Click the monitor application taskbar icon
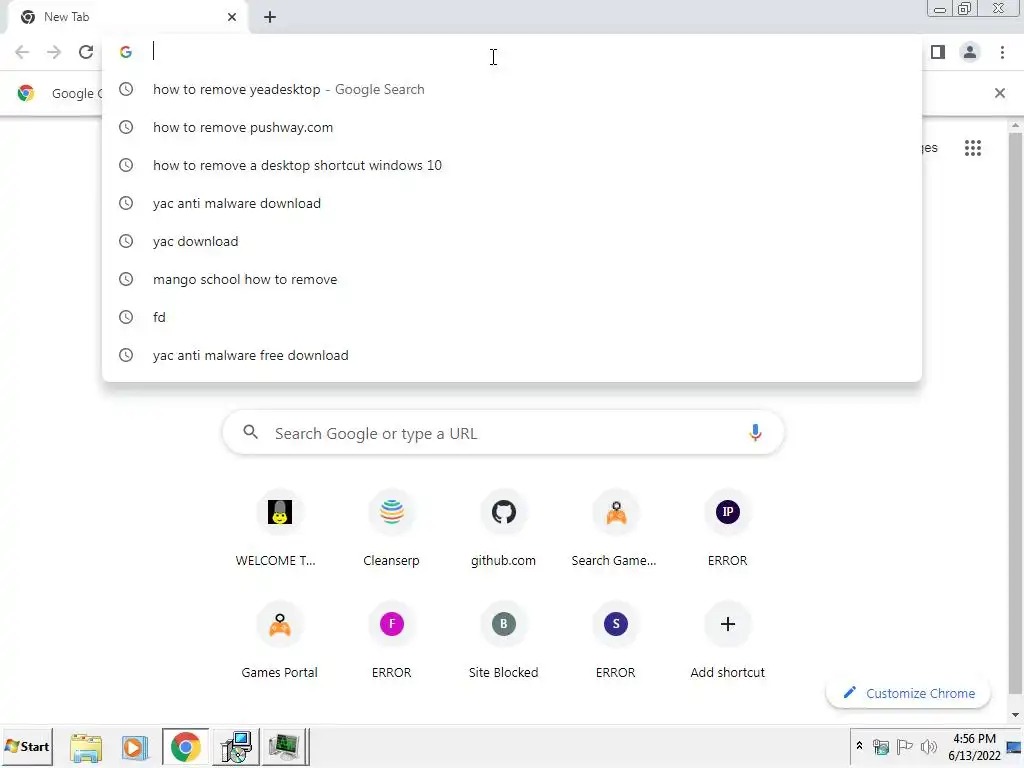 point(284,746)
